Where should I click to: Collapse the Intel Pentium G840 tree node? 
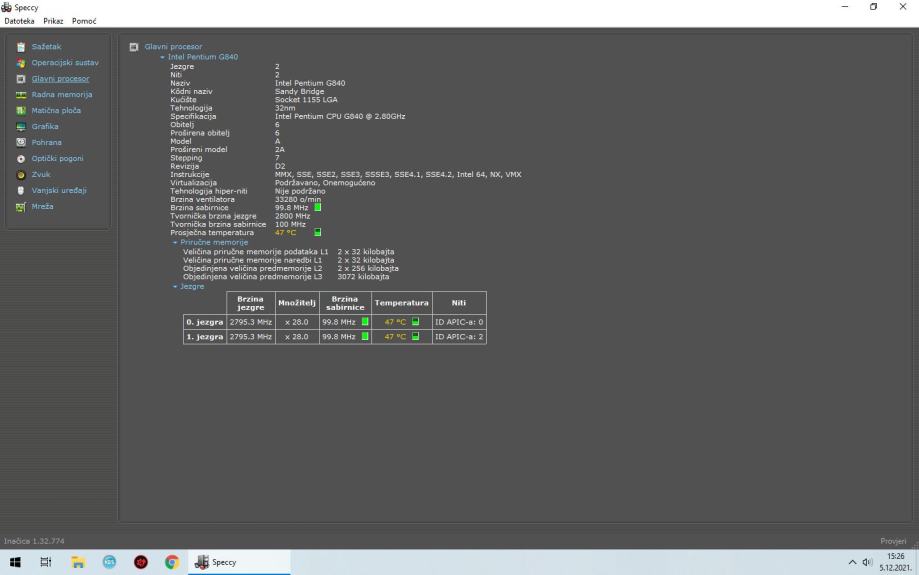(x=162, y=57)
